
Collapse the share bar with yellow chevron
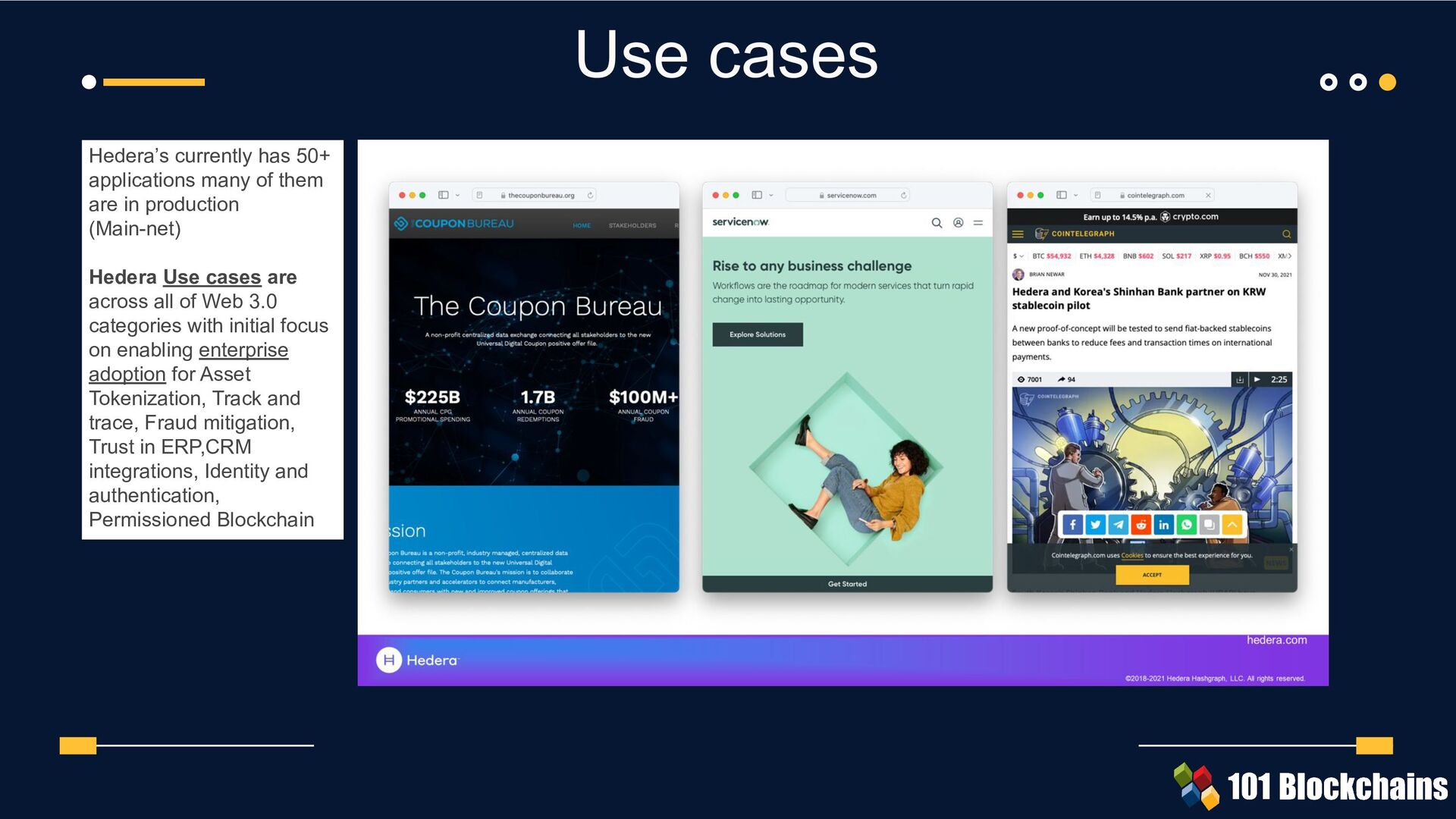1232,525
